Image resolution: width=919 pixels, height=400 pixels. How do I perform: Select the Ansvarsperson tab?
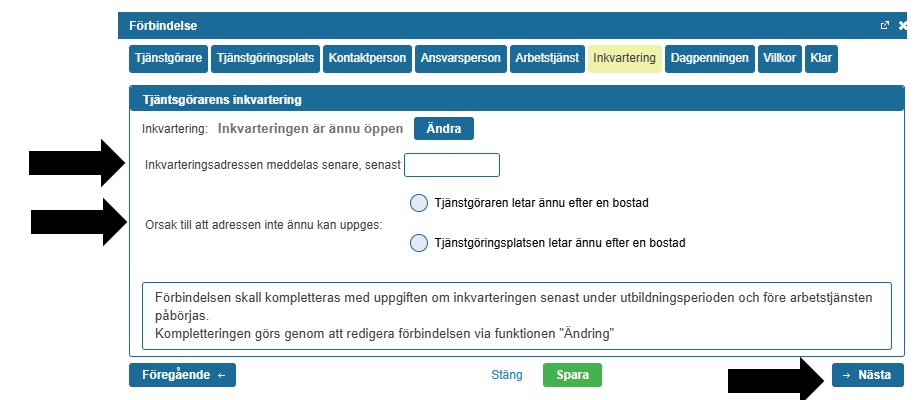point(460,59)
